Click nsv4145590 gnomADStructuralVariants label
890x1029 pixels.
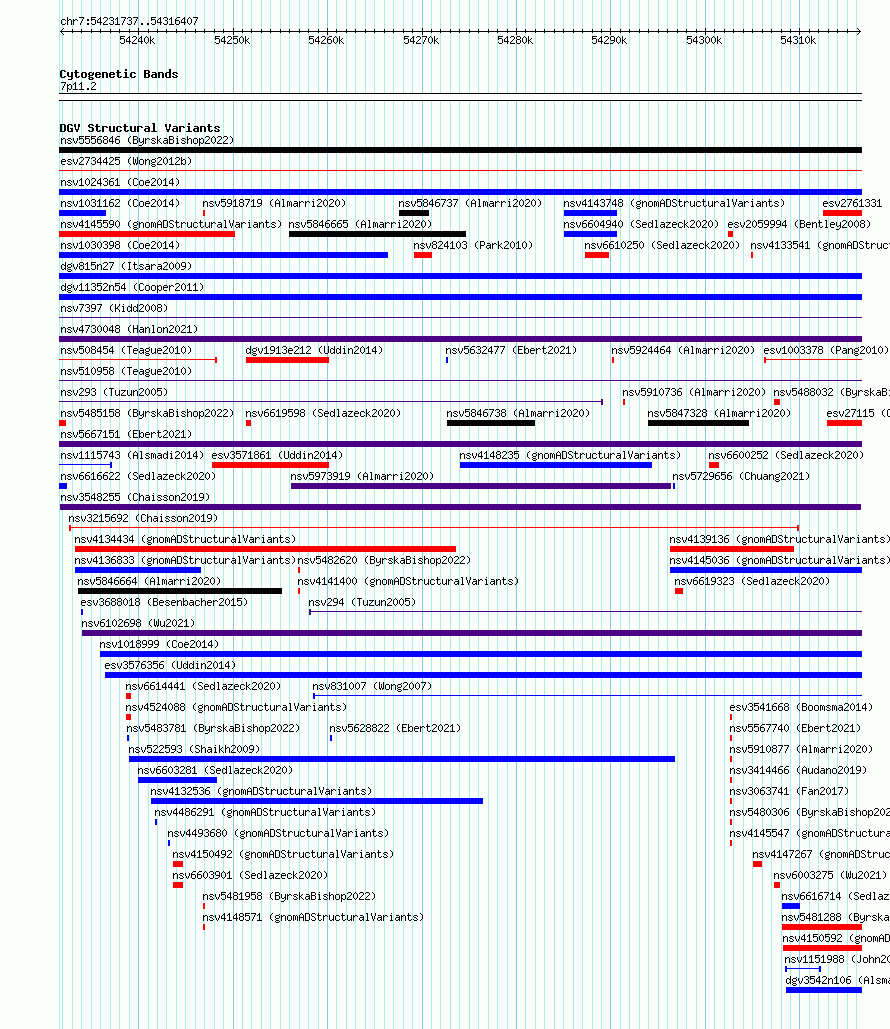171,224
